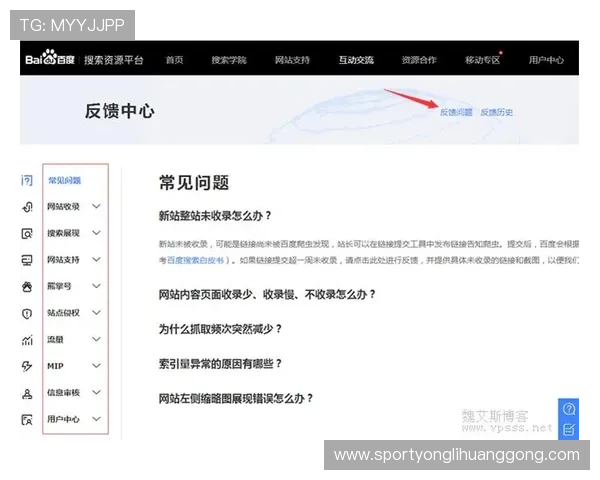Image resolution: width=600 pixels, height=480 pixels.
Task: Click the 反馈历史 link
Action: pos(497,112)
